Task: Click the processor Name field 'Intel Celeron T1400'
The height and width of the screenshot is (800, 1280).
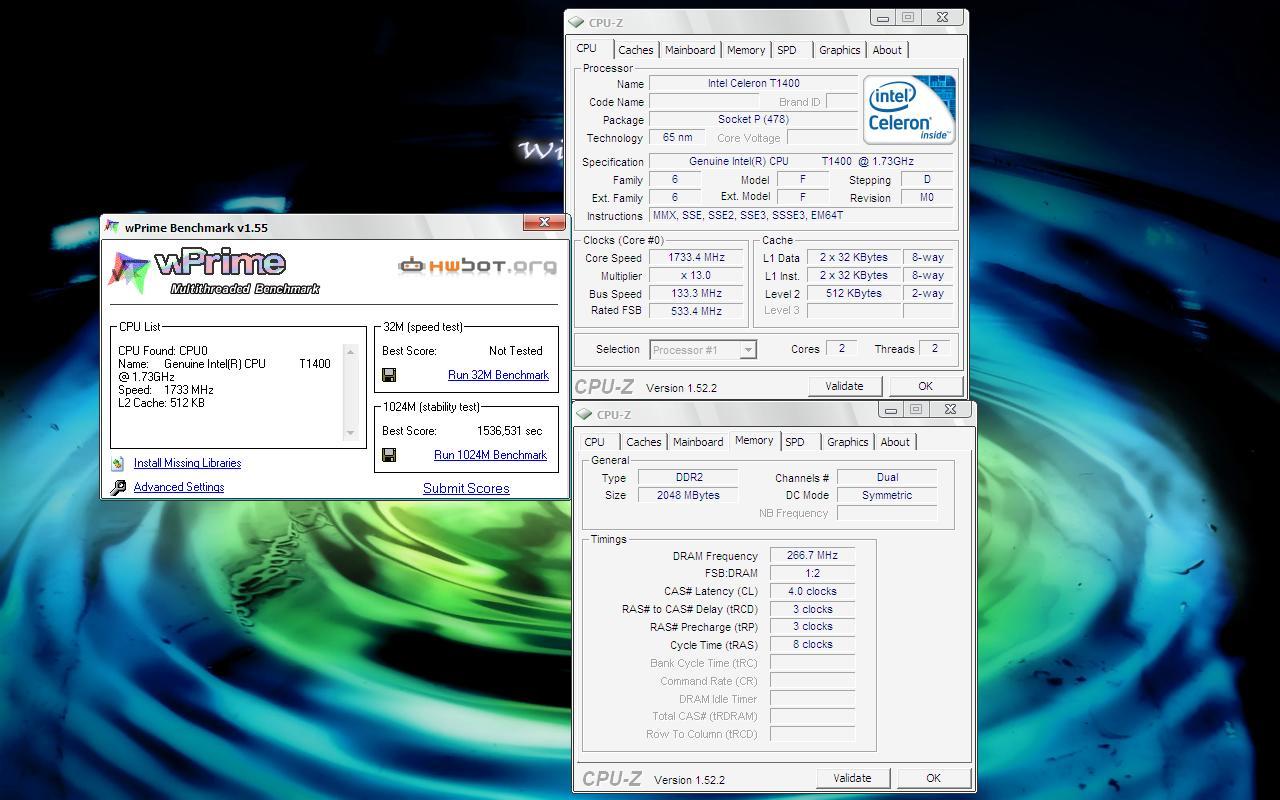Action: coord(753,84)
